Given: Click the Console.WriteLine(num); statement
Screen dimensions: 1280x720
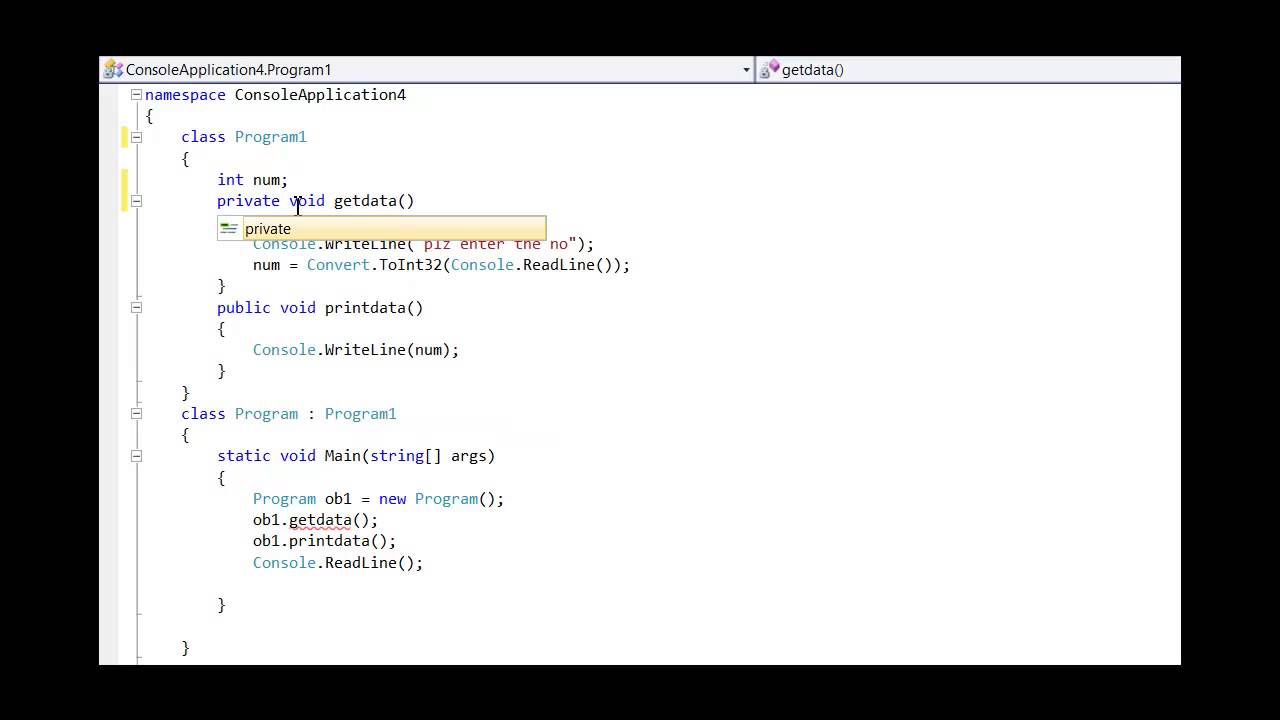Looking at the screenshot, I should [356, 350].
